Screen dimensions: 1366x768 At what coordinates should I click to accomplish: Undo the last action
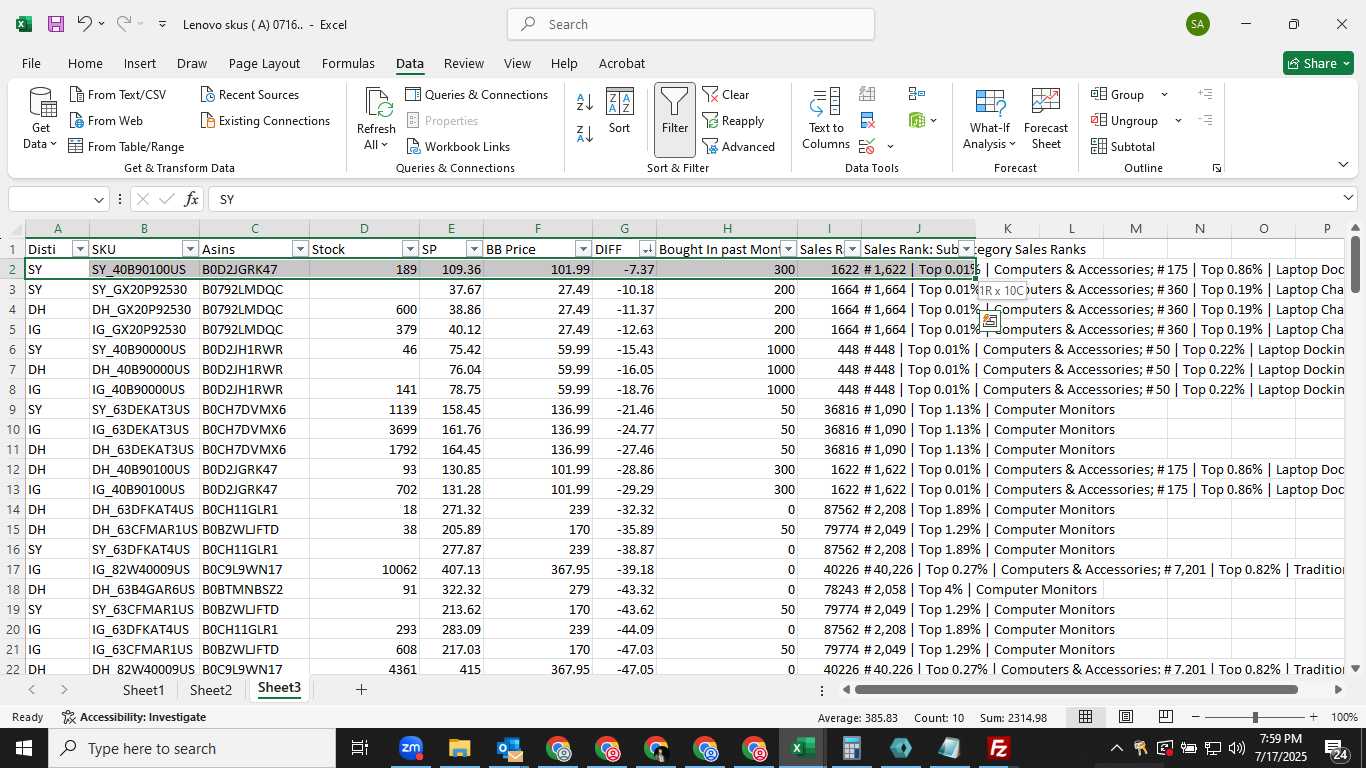[85, 24]
